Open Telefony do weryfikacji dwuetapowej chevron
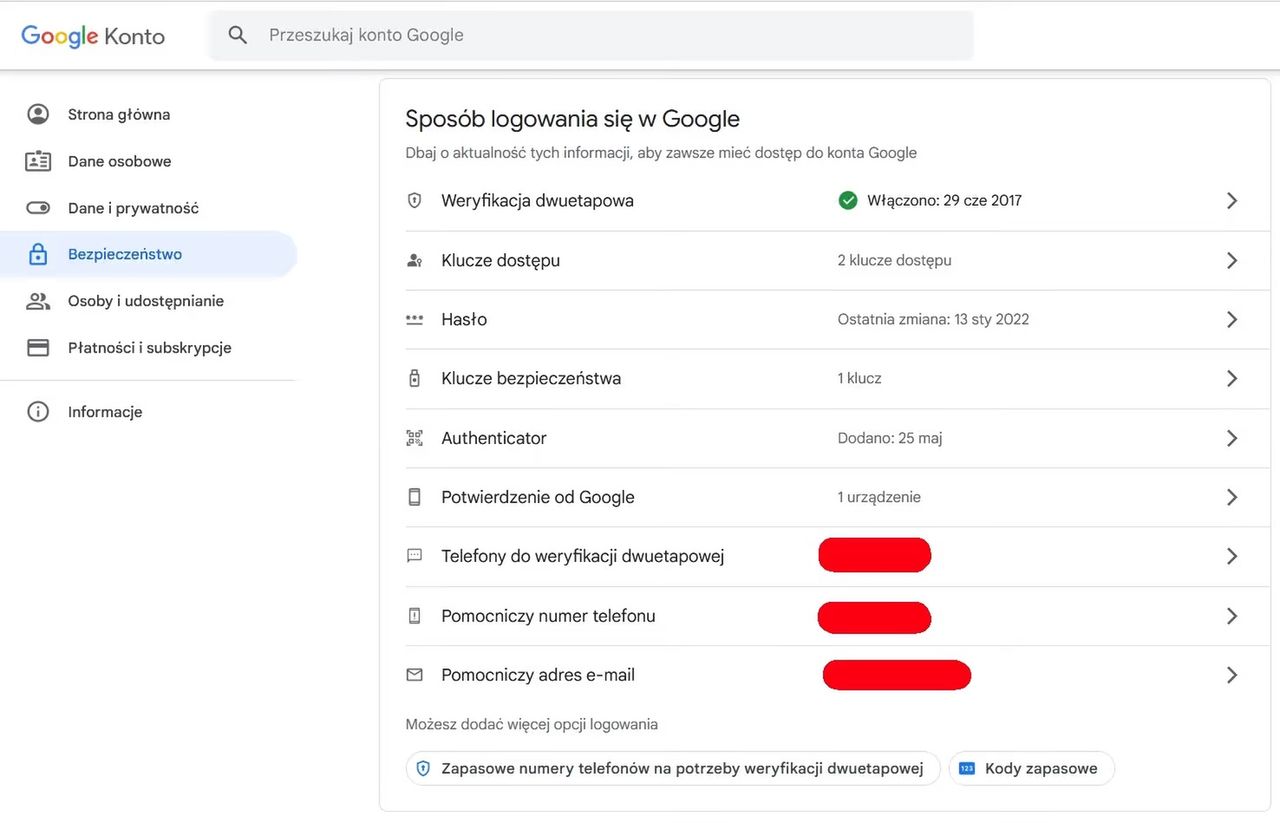 pyautogui.click(x=1232, y=557)
